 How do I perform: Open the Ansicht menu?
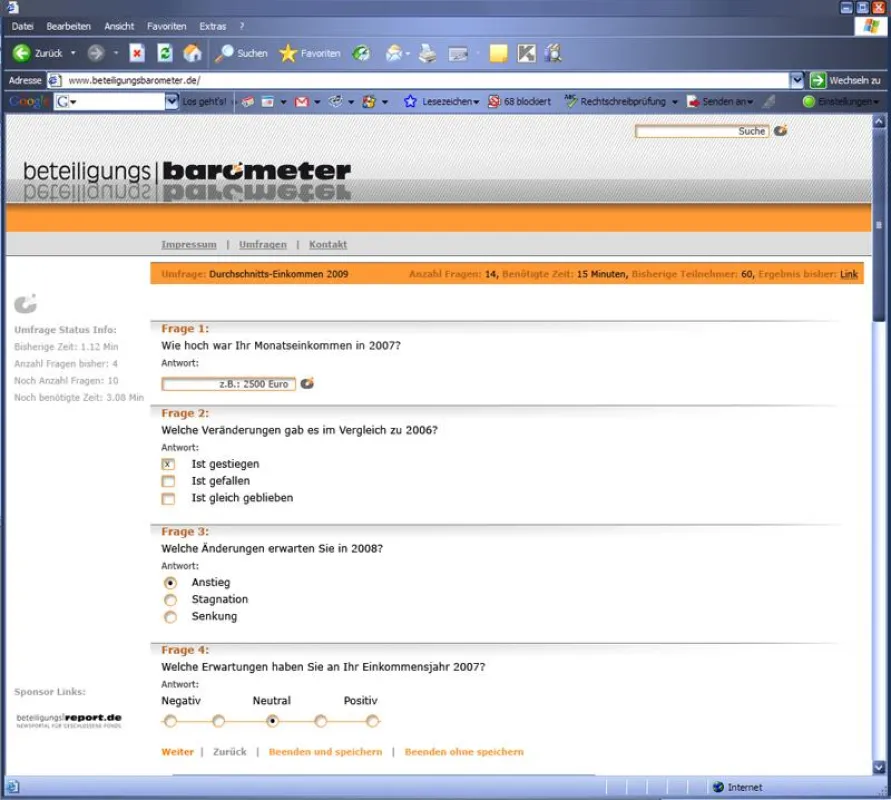point(119,26)
